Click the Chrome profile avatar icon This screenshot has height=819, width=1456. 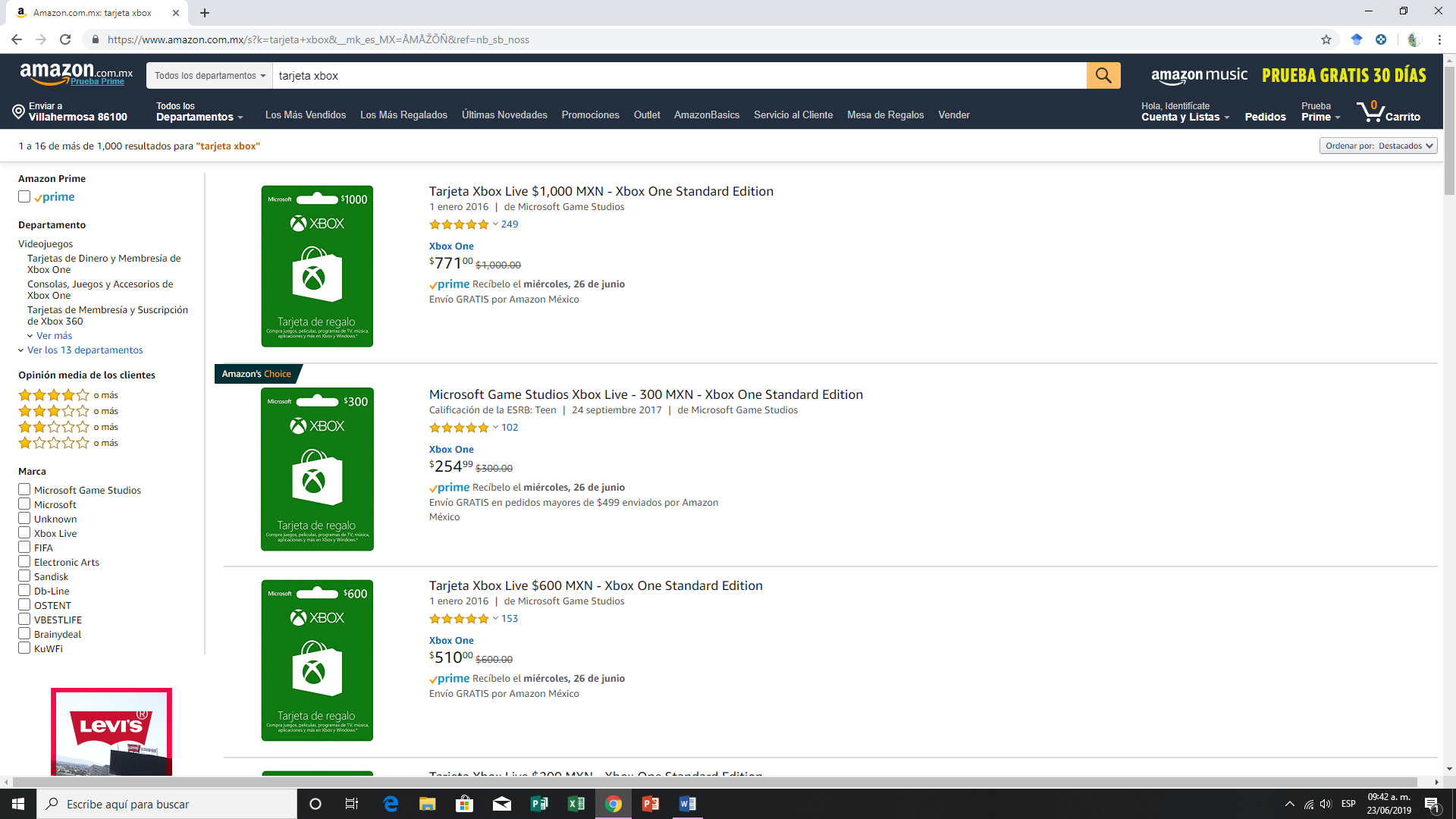1414,39
